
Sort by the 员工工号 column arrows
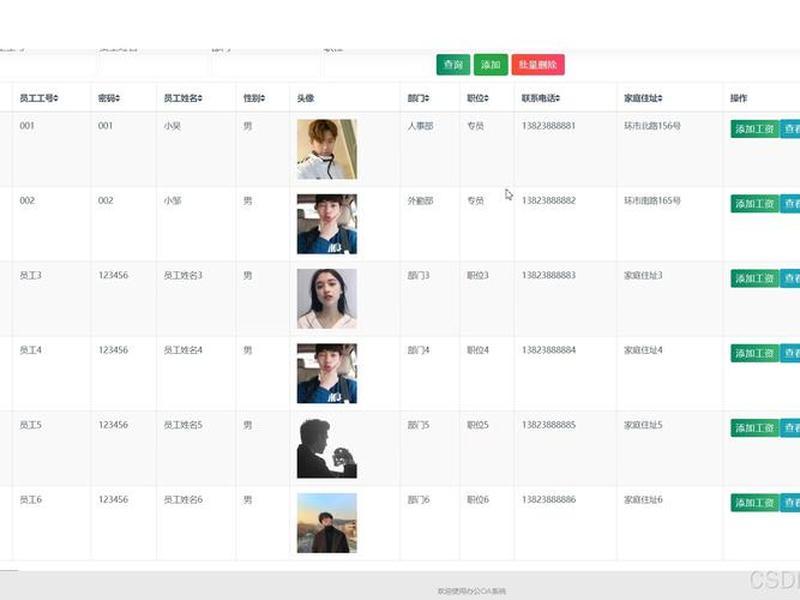(56, 98)
